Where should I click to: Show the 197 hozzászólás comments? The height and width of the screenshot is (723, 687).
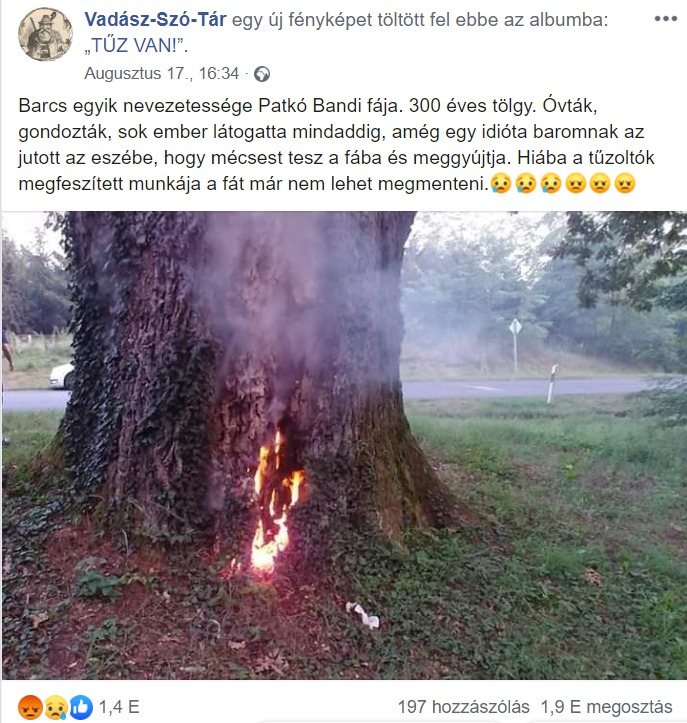pyautogui.click(x=463, y=707)
